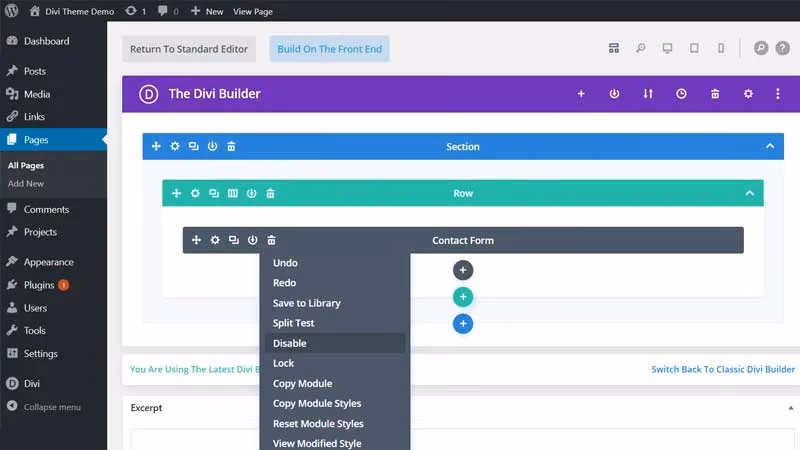Click the Divi D logo in builder header
The height and width of the screenshot is (450, 800).
coord(148,94)
